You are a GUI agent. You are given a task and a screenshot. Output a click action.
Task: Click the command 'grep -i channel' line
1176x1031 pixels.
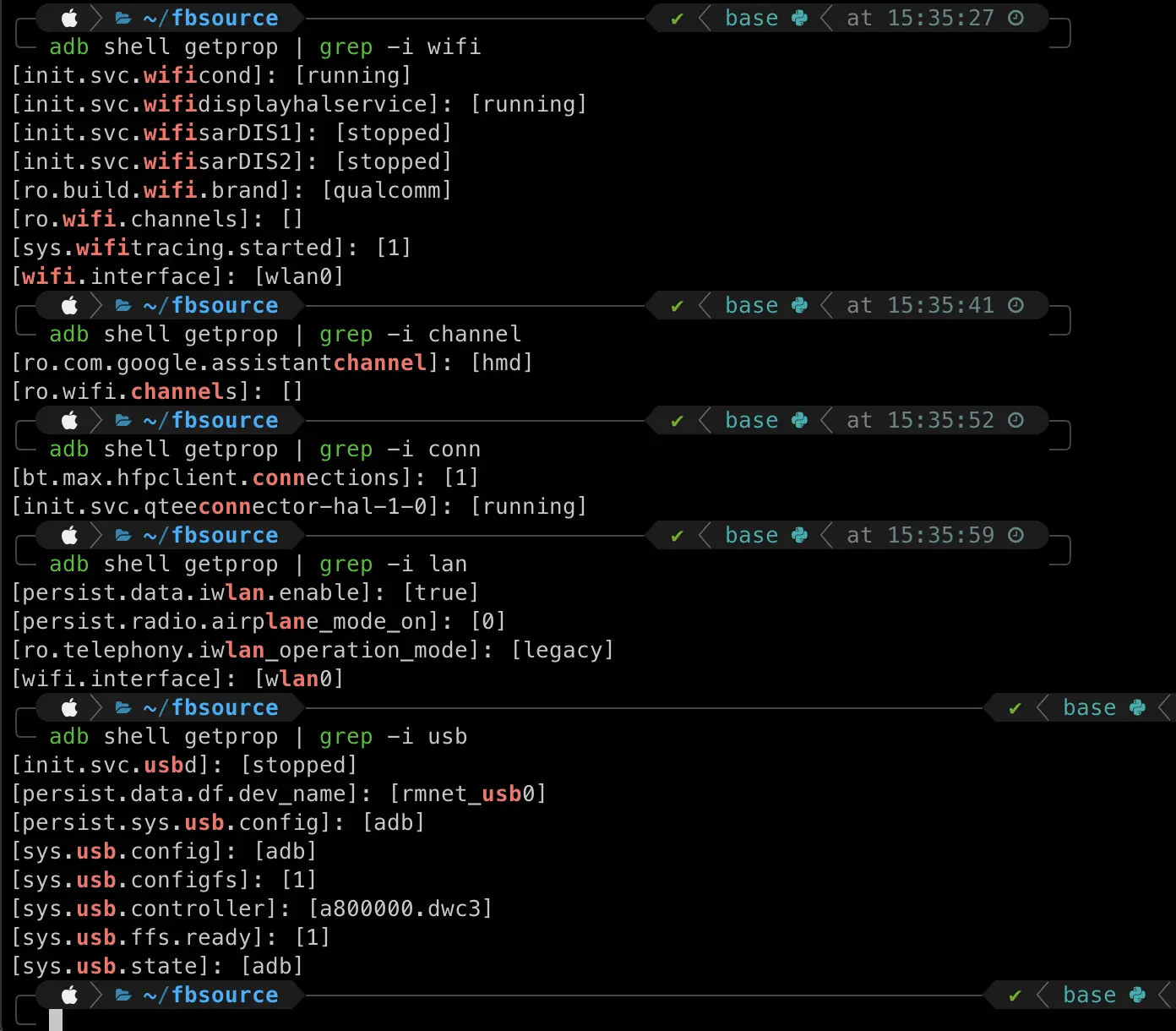point(286,334)
